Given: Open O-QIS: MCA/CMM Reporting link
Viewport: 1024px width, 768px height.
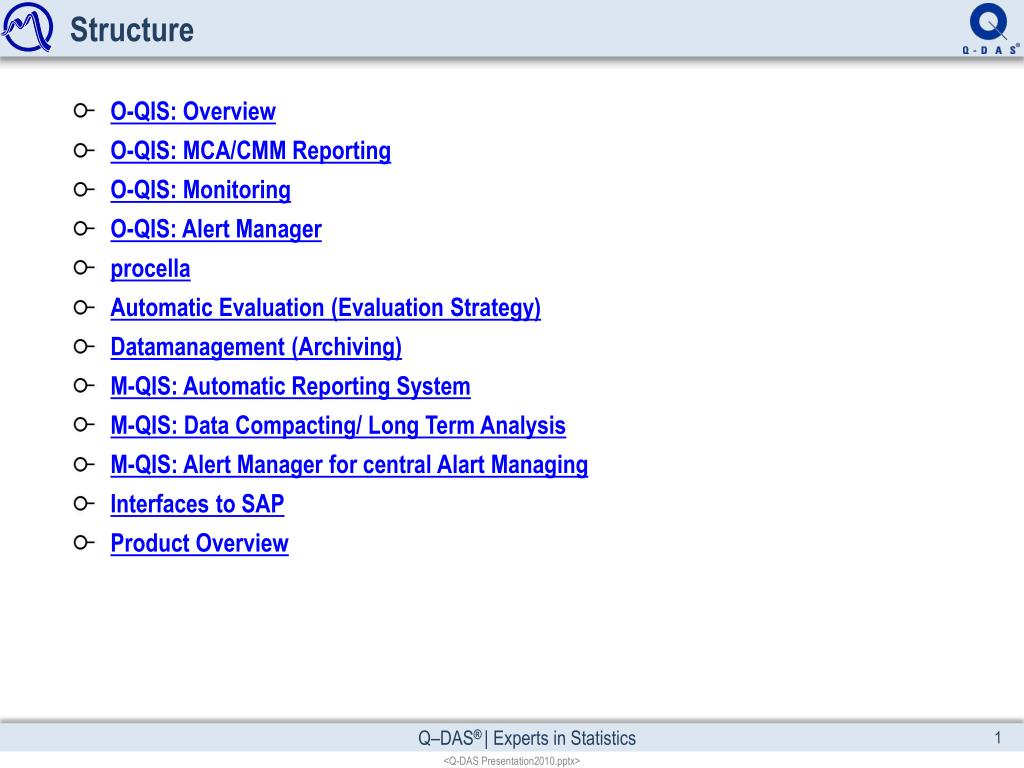Looking at the screenshot, I should [x=250, y=151].
